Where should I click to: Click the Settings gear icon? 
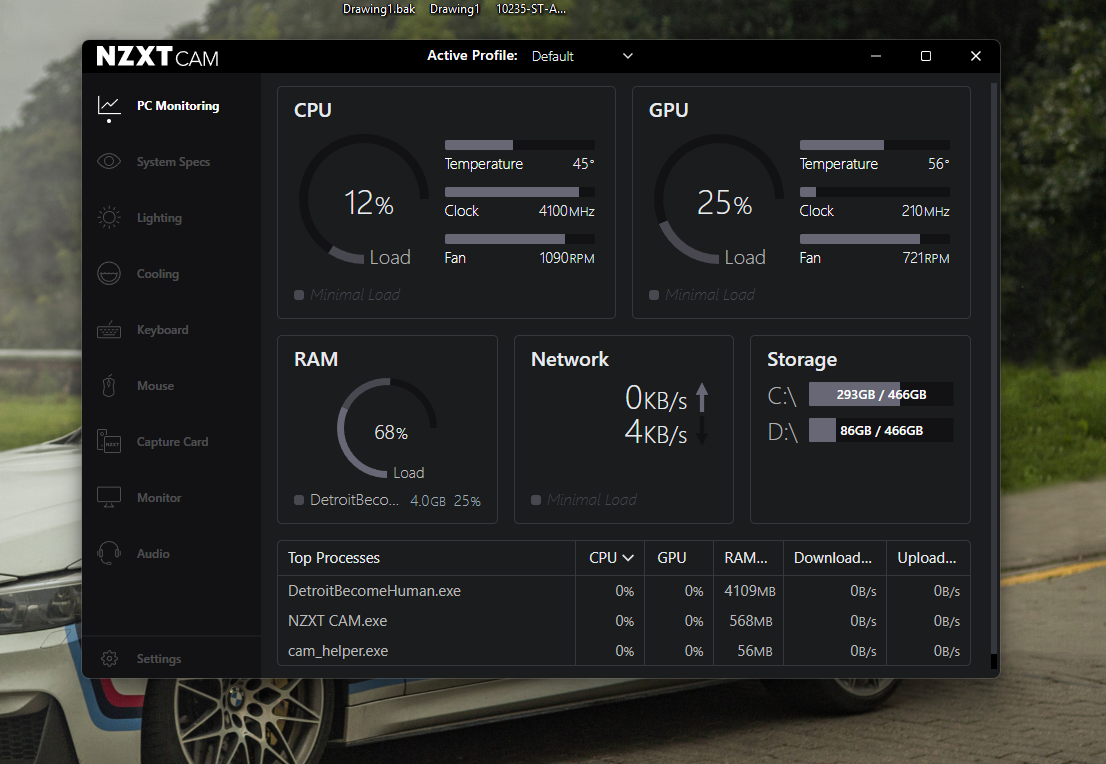point(109,658)
